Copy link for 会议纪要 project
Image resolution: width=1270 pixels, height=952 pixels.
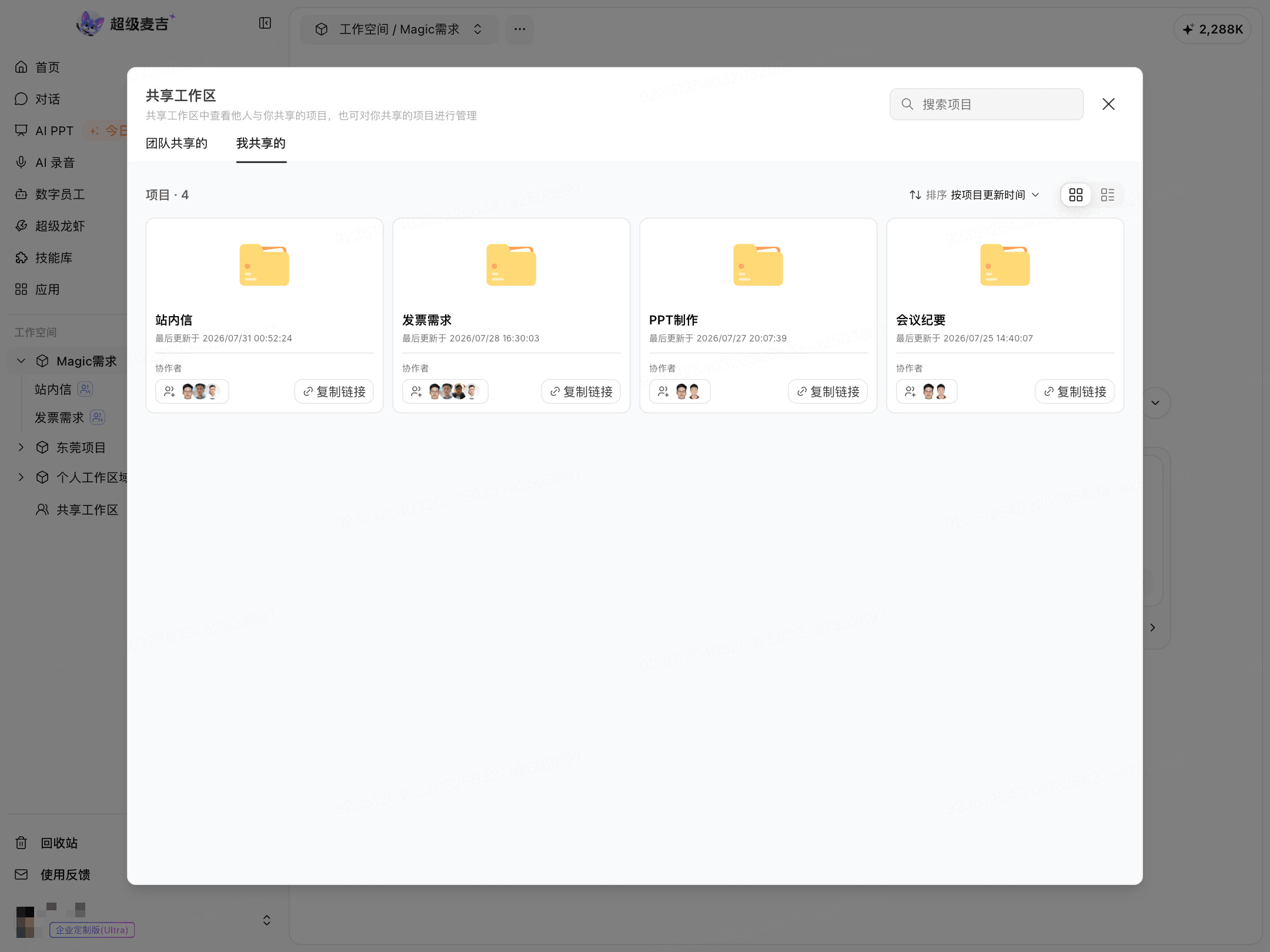pos(1075,391)
